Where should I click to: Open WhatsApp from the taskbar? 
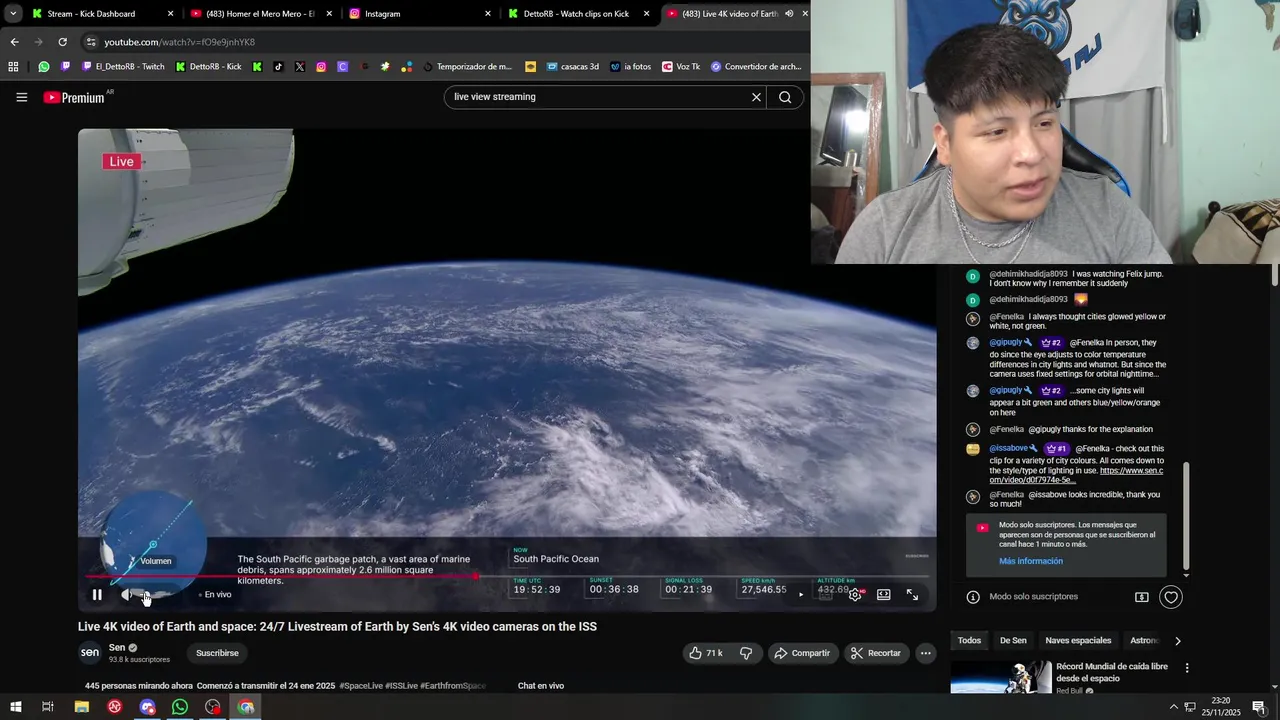pos(180,707)
